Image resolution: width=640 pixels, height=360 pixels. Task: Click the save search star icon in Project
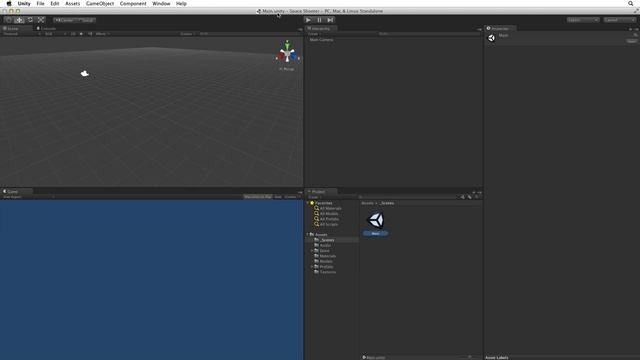click(x=477, y=197)
